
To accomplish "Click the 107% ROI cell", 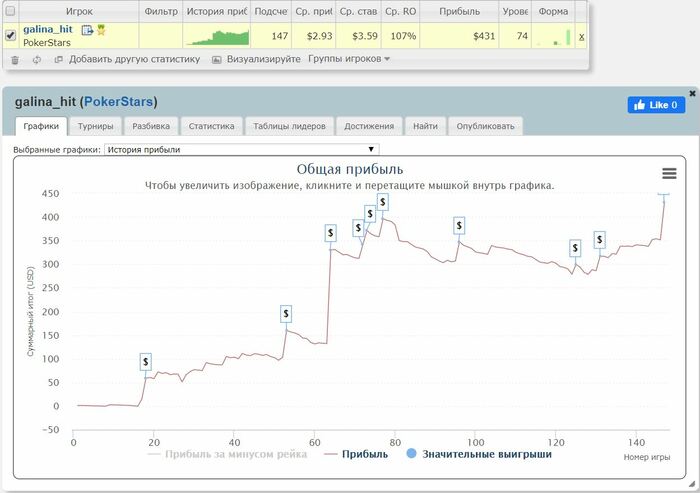I will click(400, 36).
